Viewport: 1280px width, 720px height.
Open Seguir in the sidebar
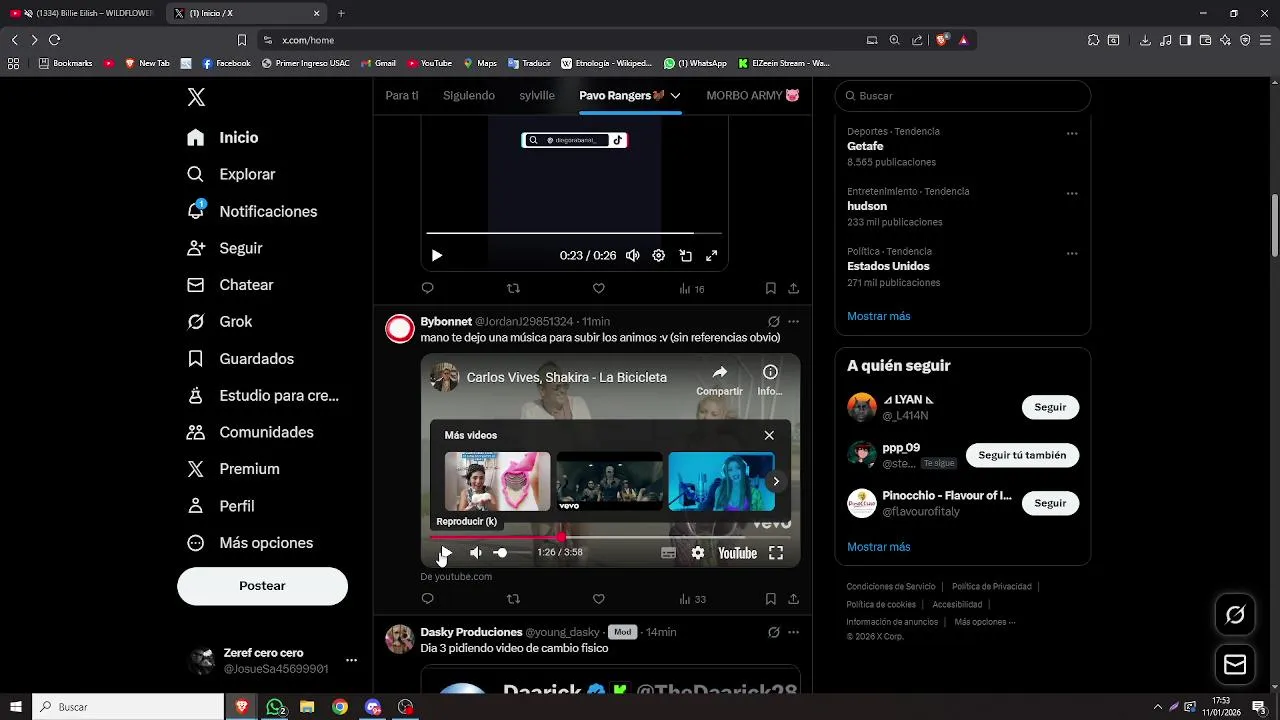(225, 248)
